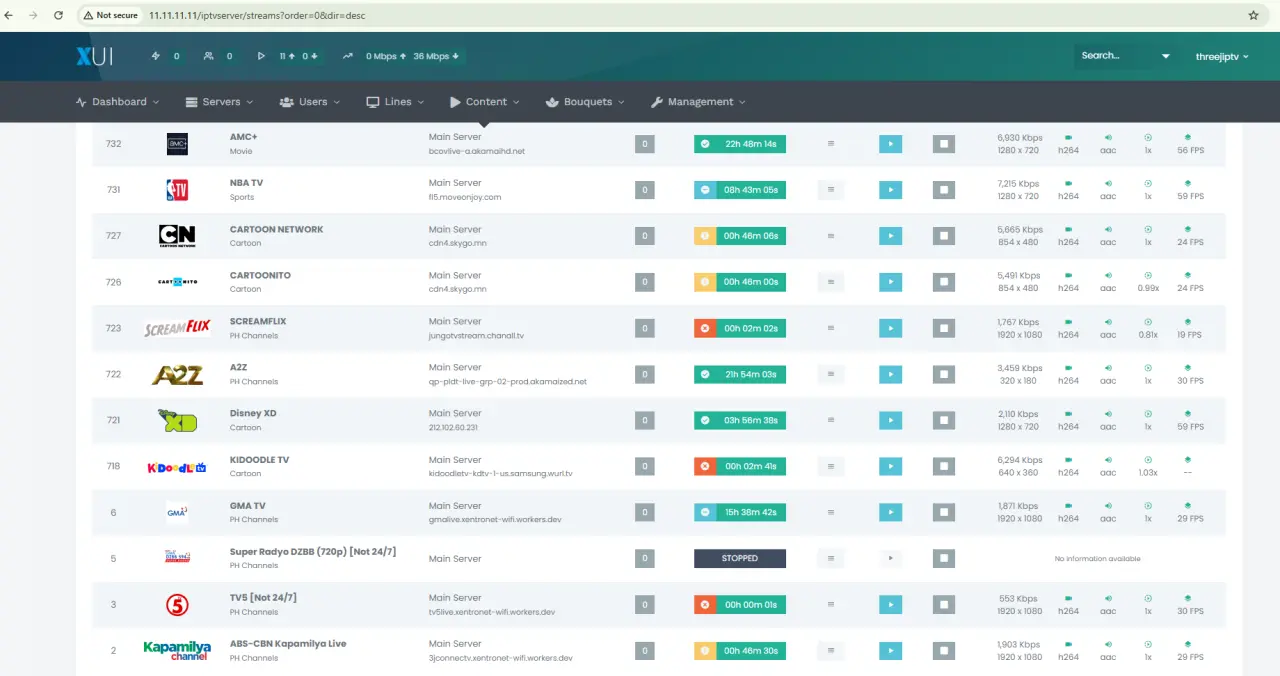Screen dimensions: 1280x676
Task: Click the AMC+ client count badge
Action: point(645,144)
